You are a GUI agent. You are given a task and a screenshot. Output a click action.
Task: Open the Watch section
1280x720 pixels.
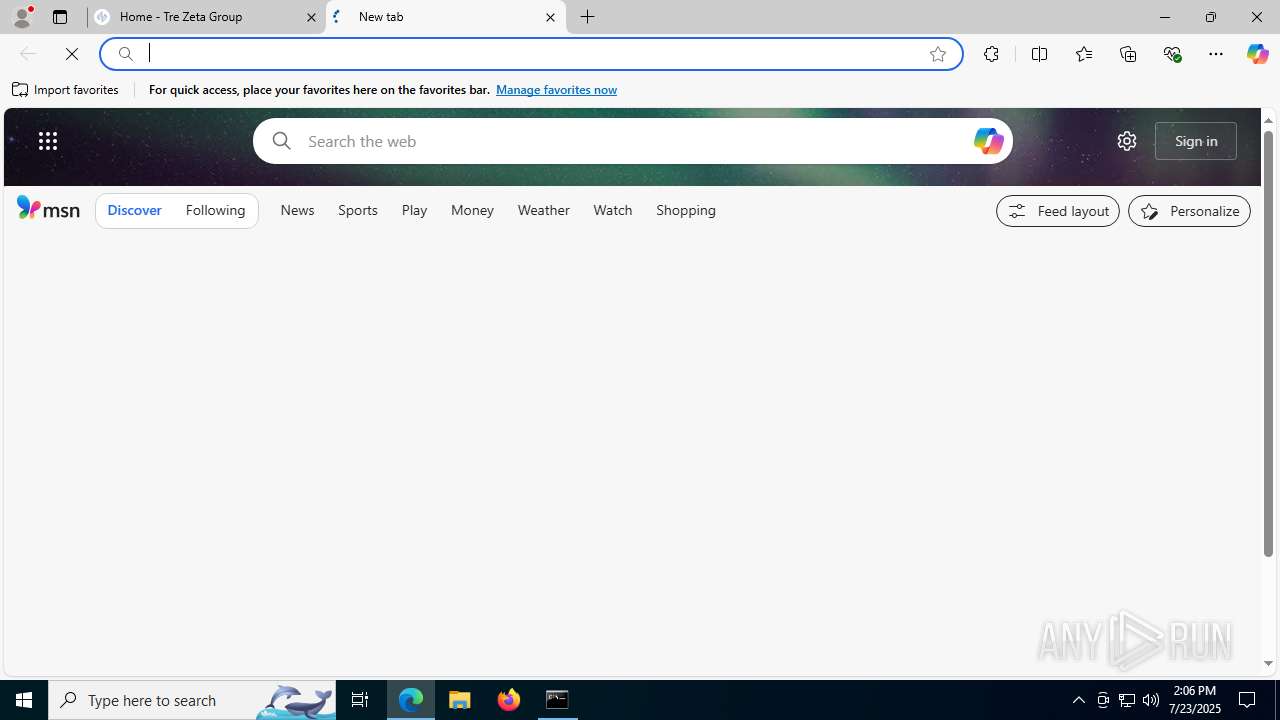613,210
